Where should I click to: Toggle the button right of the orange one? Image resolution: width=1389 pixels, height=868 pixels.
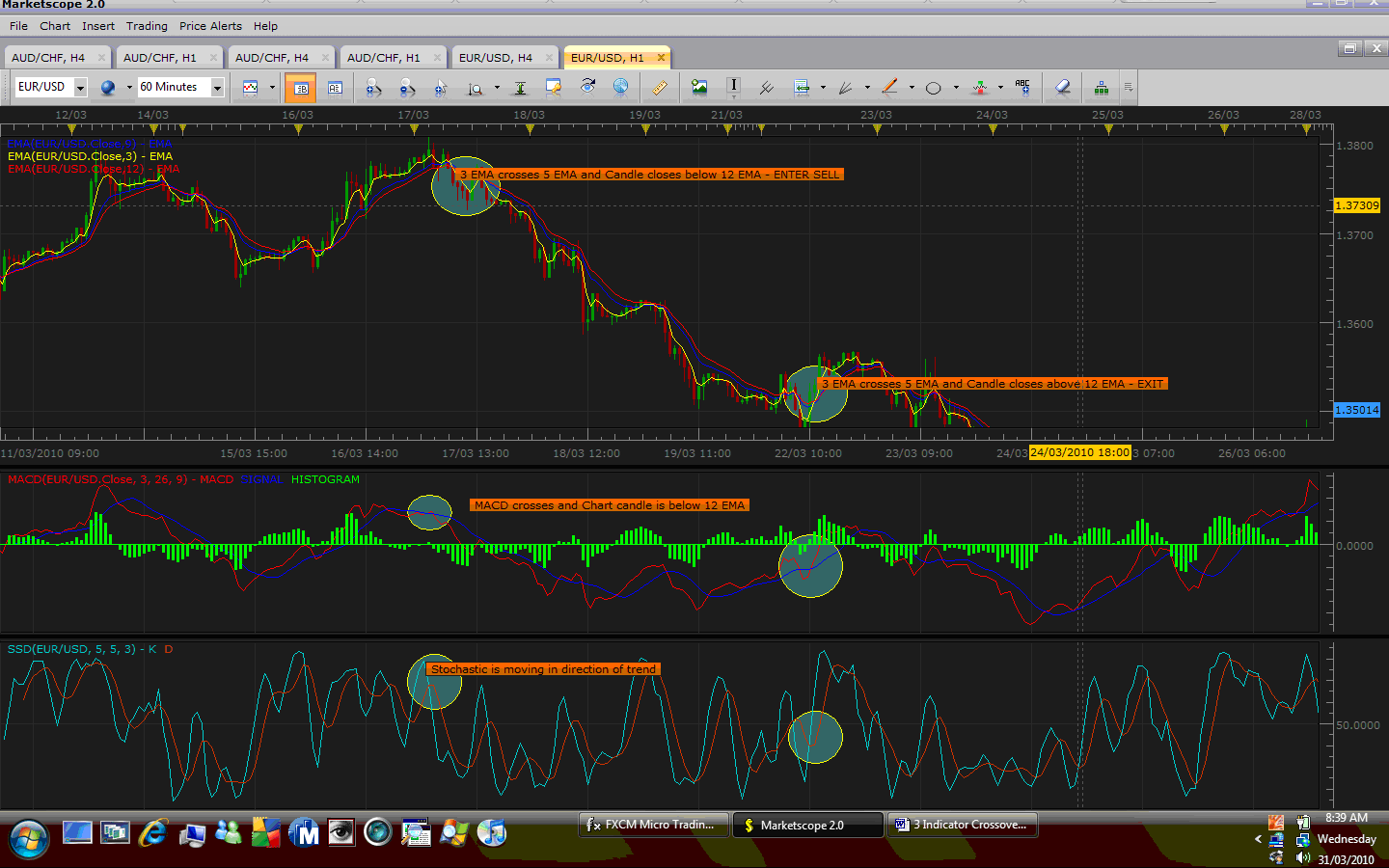point(335,88)
